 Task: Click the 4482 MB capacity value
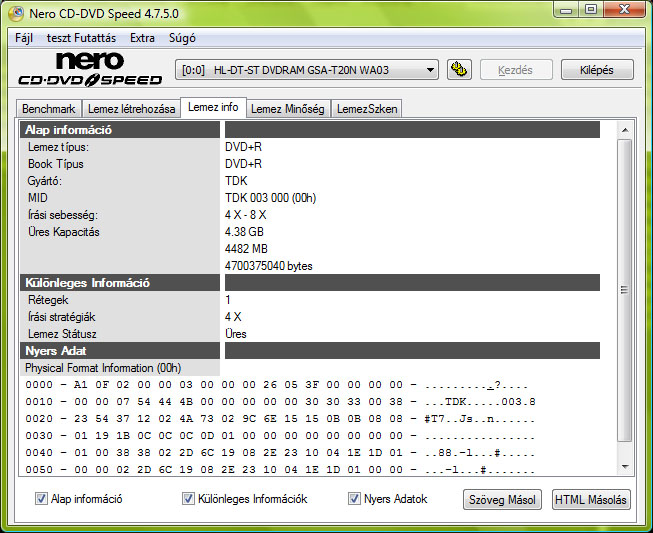click(246, 249)
